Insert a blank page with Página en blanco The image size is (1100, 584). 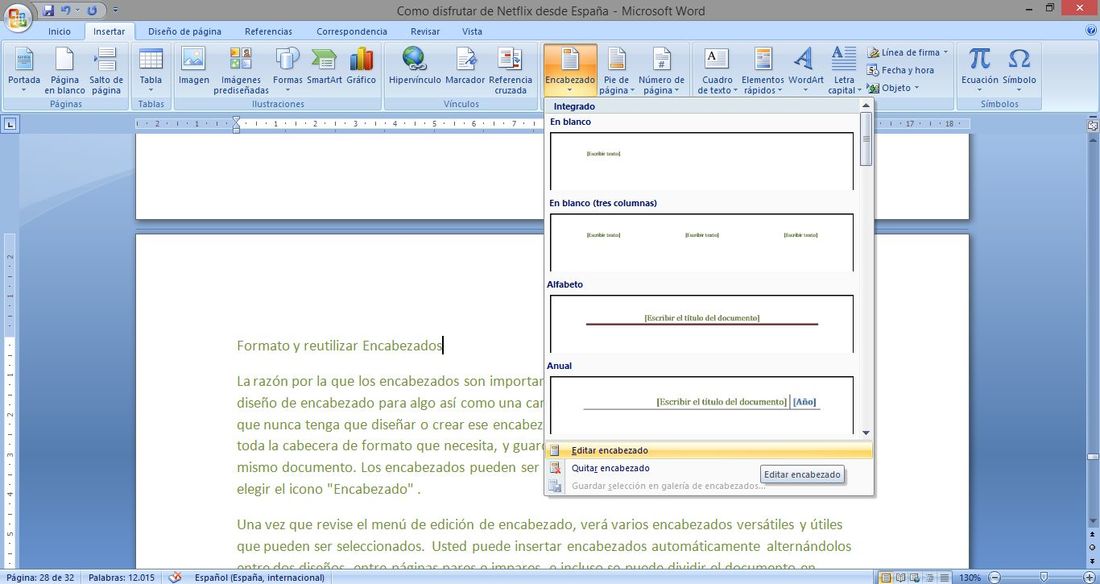tap(65, 70)
